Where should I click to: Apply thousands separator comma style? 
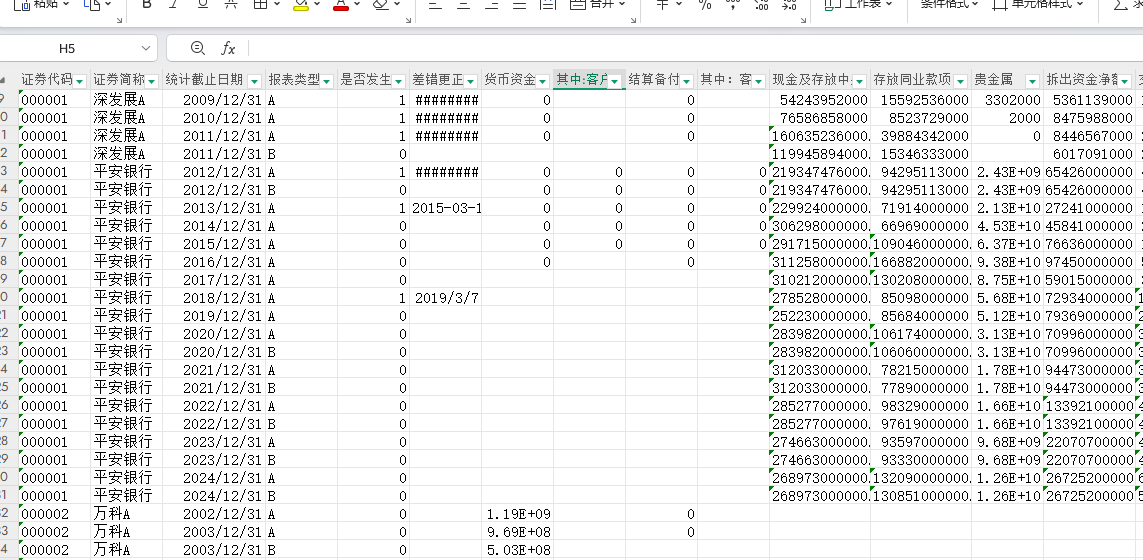pyautogui.click(x=733, y=4)
